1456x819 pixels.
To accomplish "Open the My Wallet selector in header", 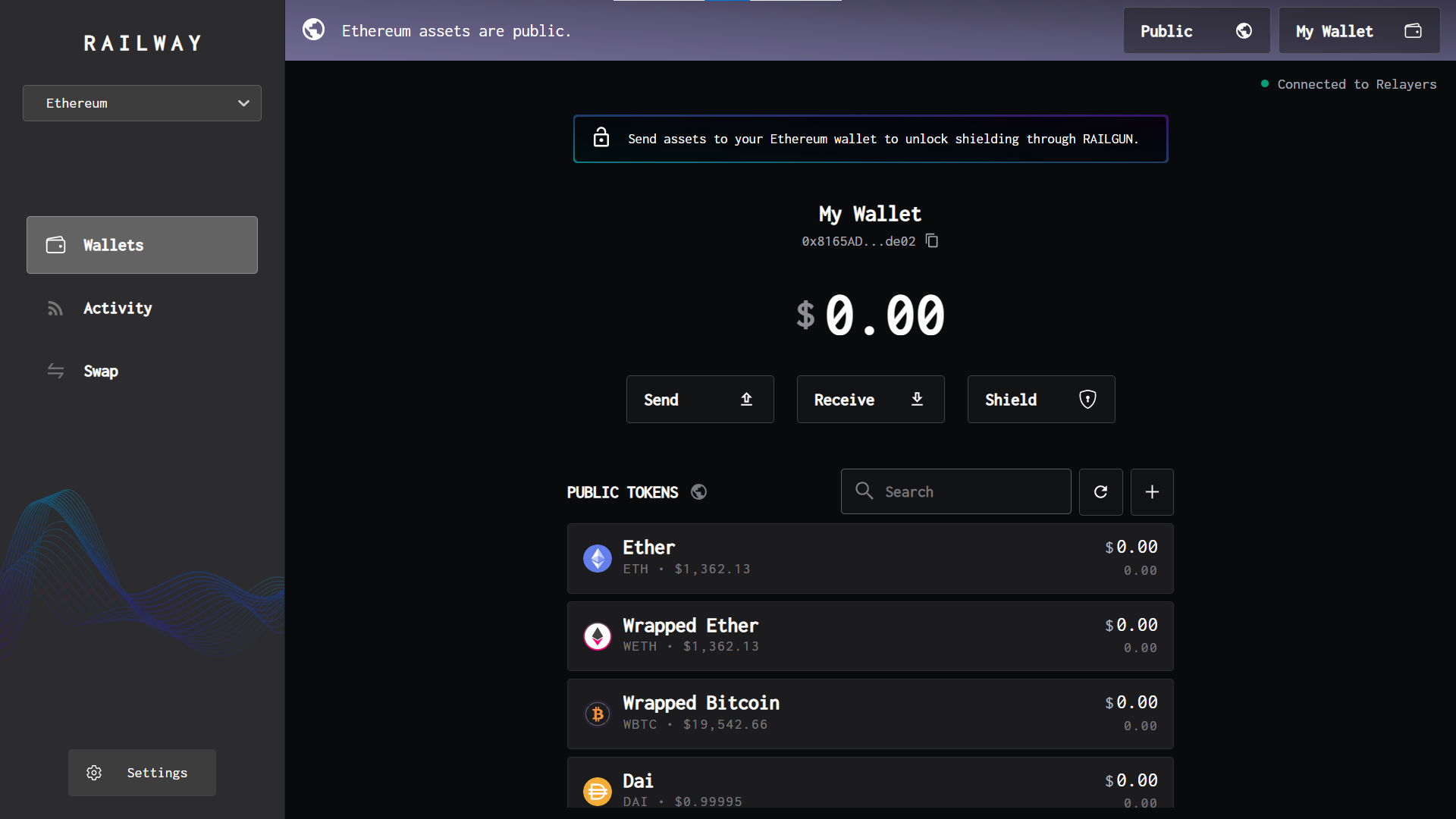I will point(1359,30).
